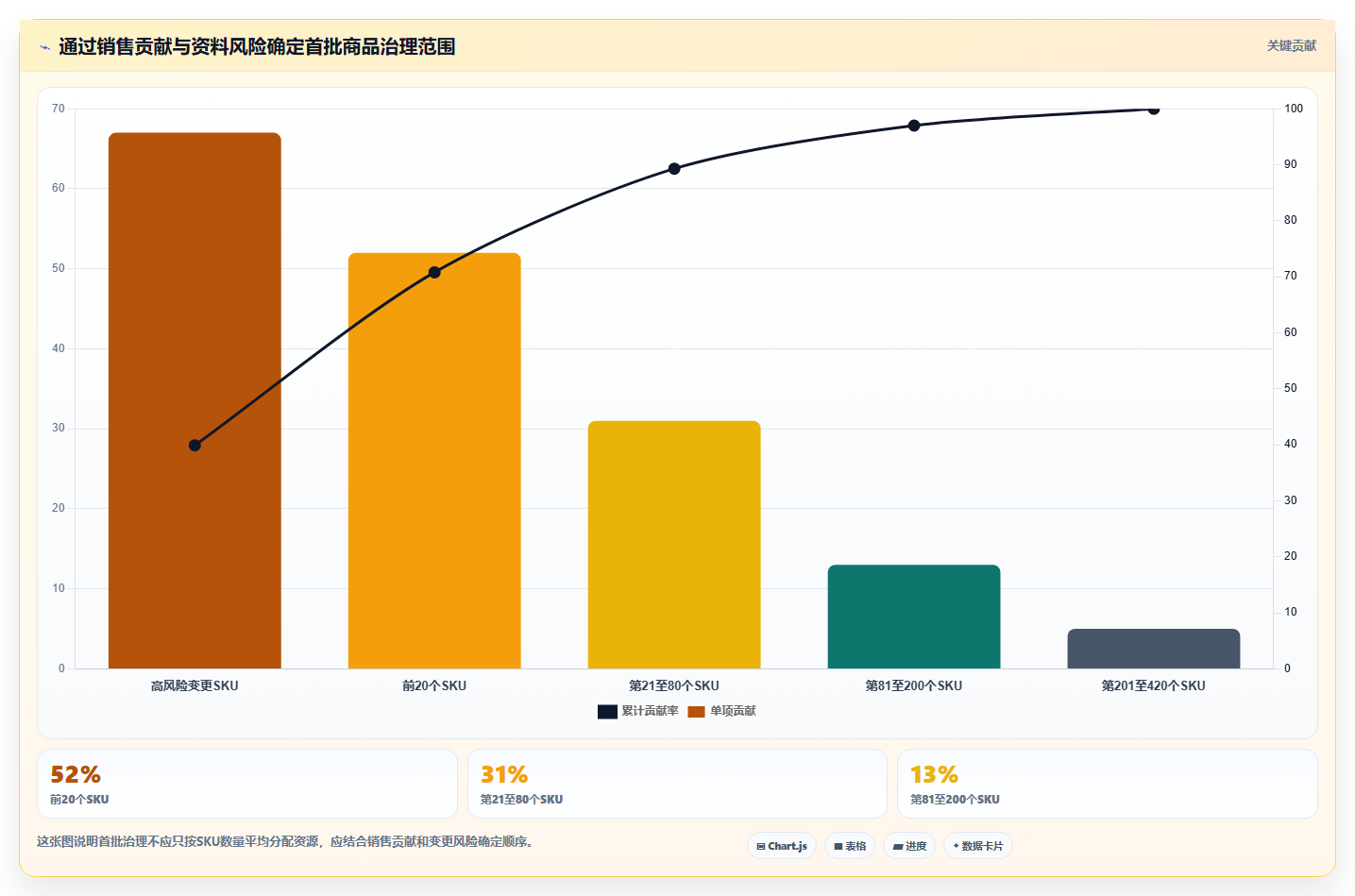Image resolution: width=1355 pixels, height=896 pixels.
Task: Click the 数据卡片 chip
Action: pyautogui.click(x=978, y=846)
